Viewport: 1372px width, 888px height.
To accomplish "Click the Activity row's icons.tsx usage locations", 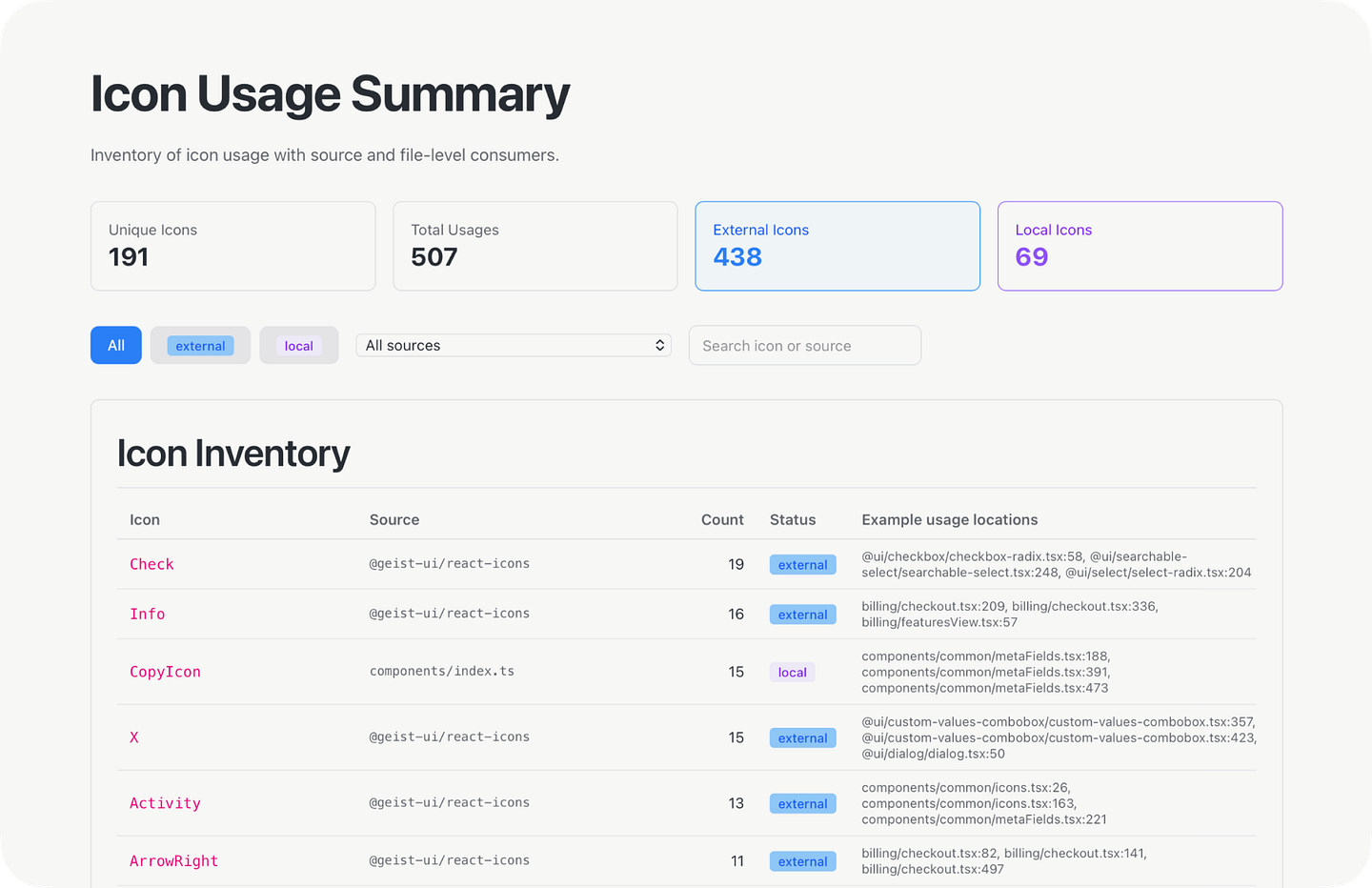I will click(984, 803).
